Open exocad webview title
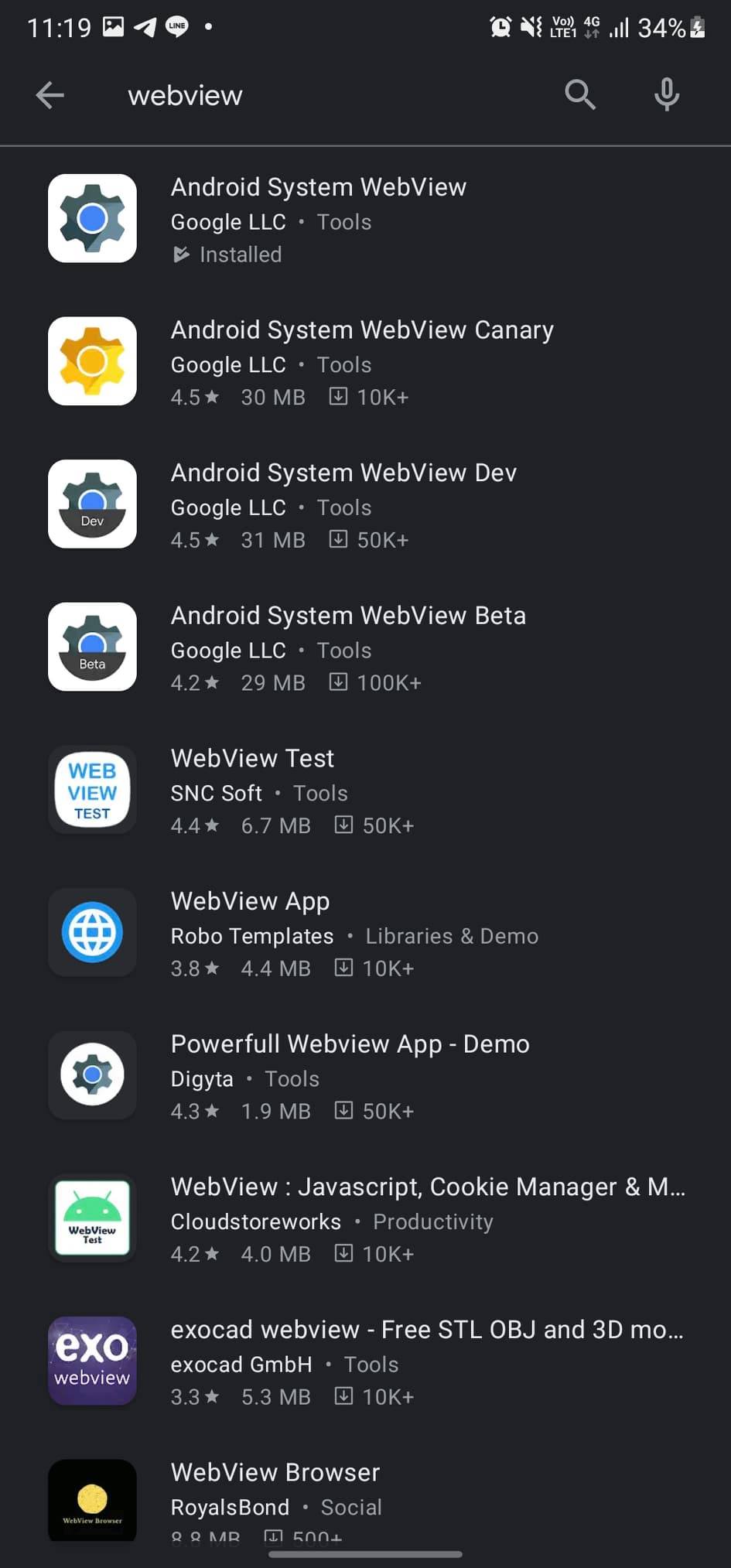 427,1330
